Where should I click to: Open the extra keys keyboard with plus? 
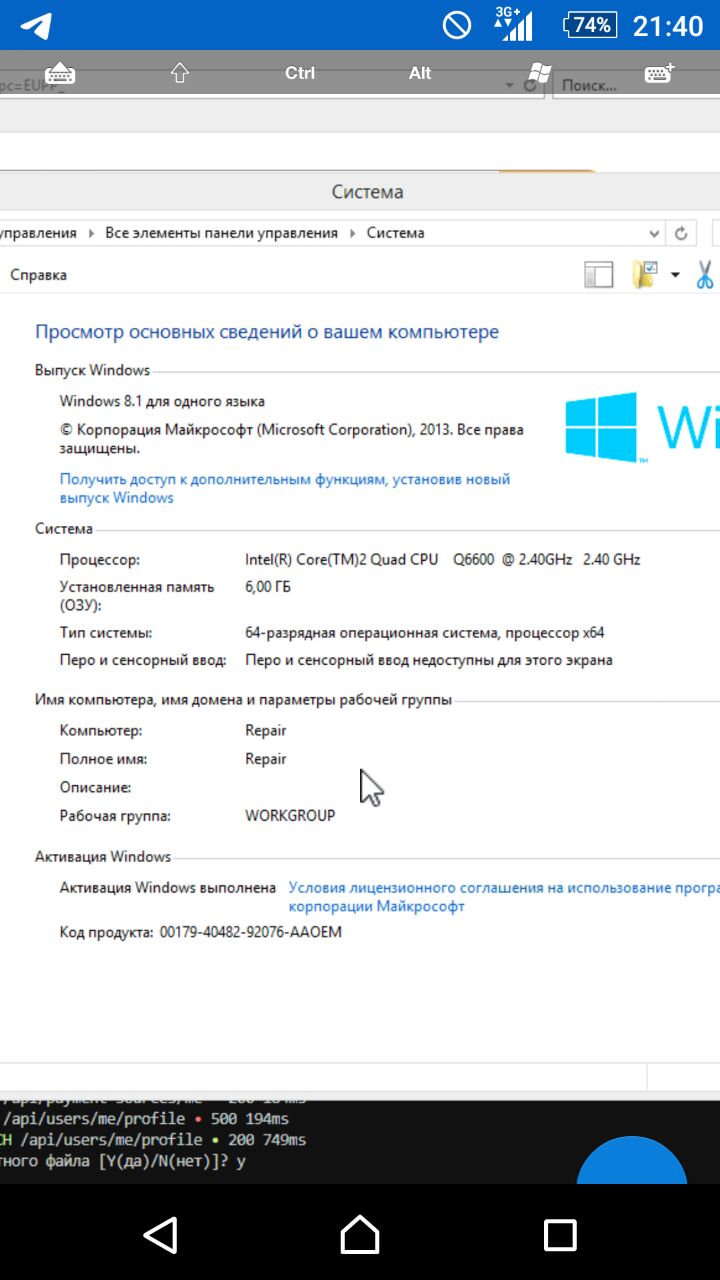[660, 73]
